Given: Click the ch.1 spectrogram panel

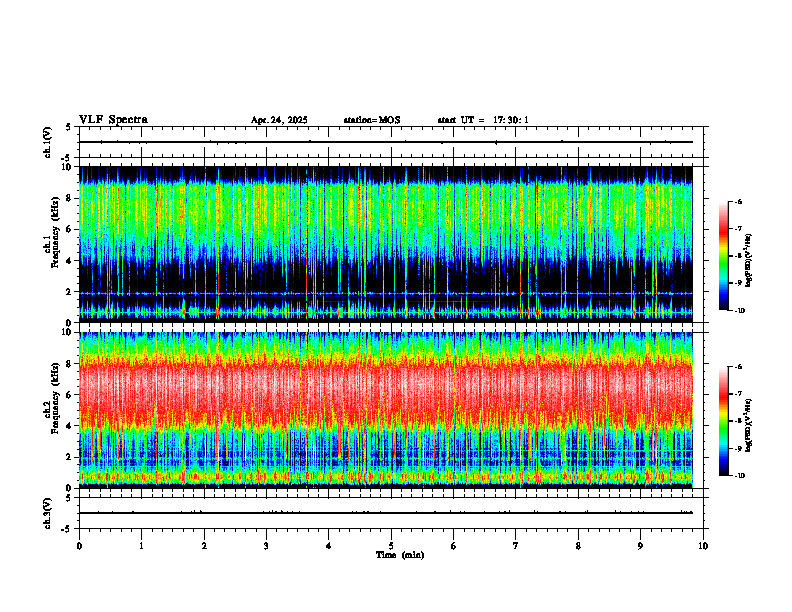Looking at the screenshot, I should point(386,244).
